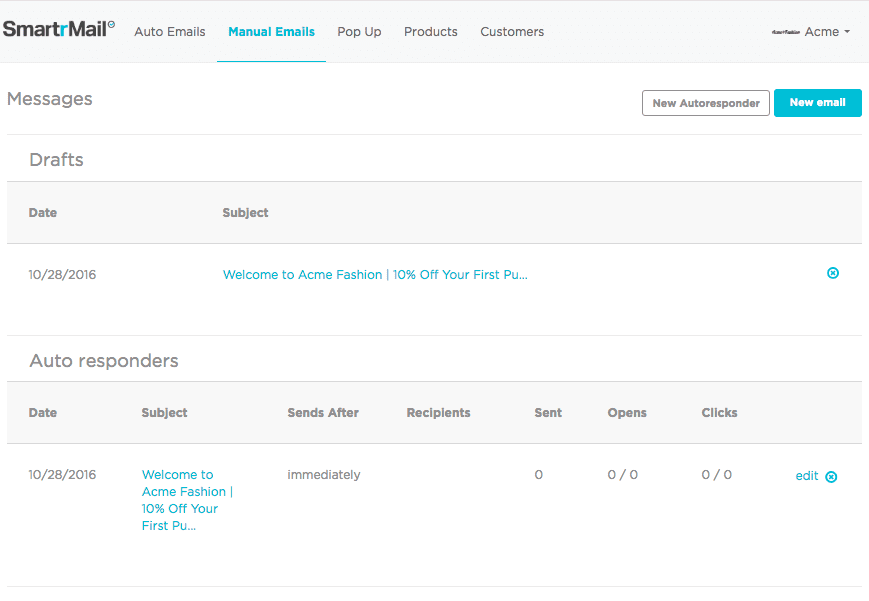Go to the Pop Up section

pyautogui.click(x=359, y=32)
